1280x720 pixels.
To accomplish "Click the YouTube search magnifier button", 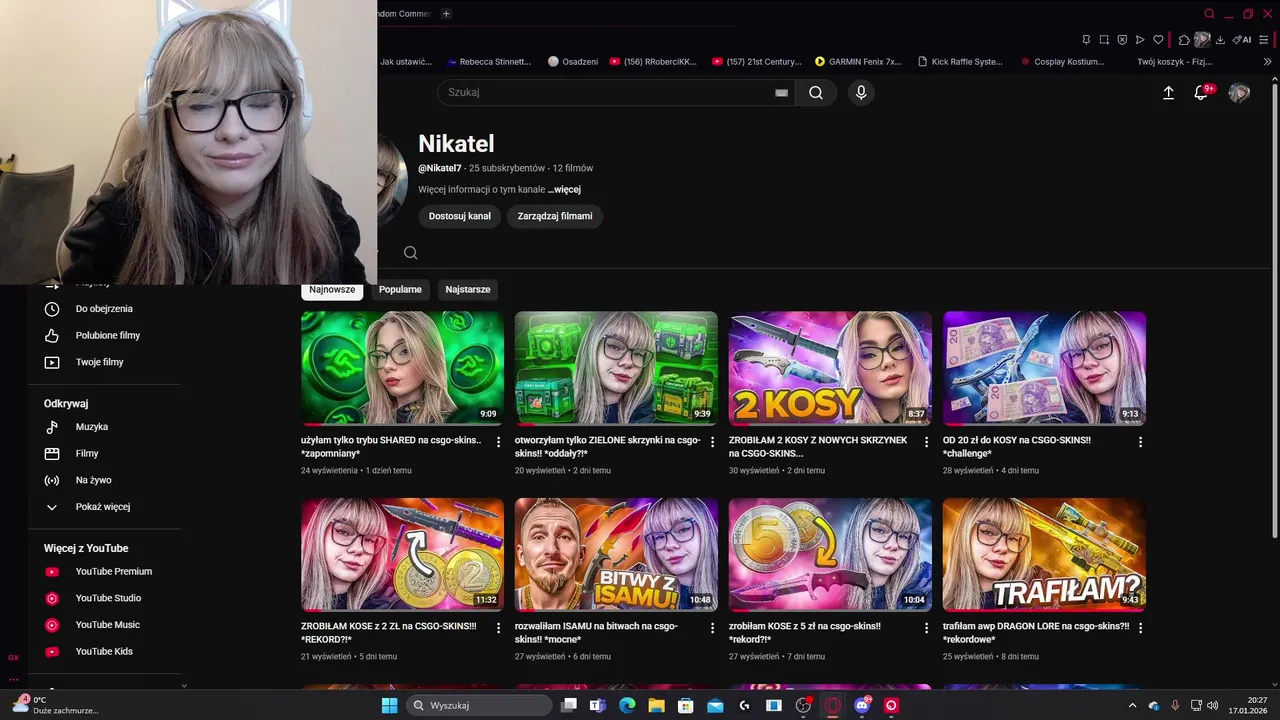I will 816,92.
